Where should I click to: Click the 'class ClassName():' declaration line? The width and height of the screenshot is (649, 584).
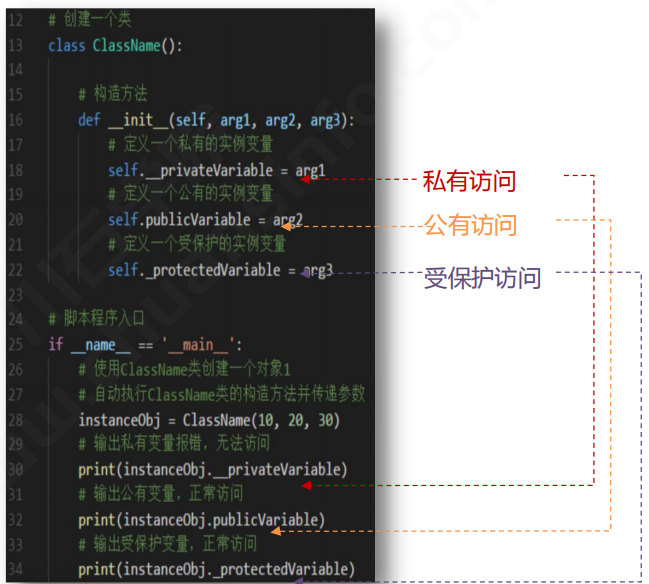click(115, 45)
